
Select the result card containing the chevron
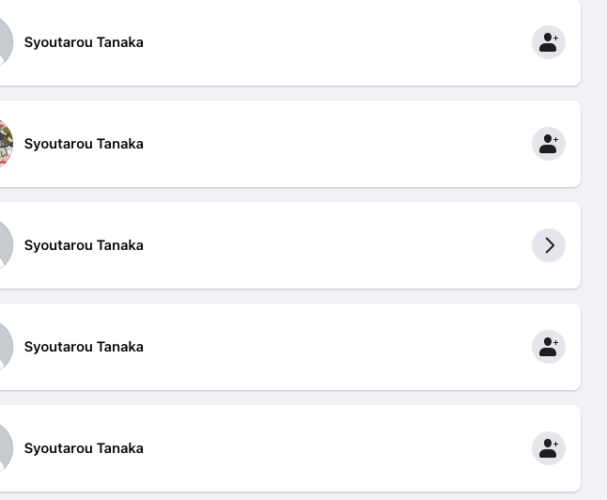[x=290, y=245]
